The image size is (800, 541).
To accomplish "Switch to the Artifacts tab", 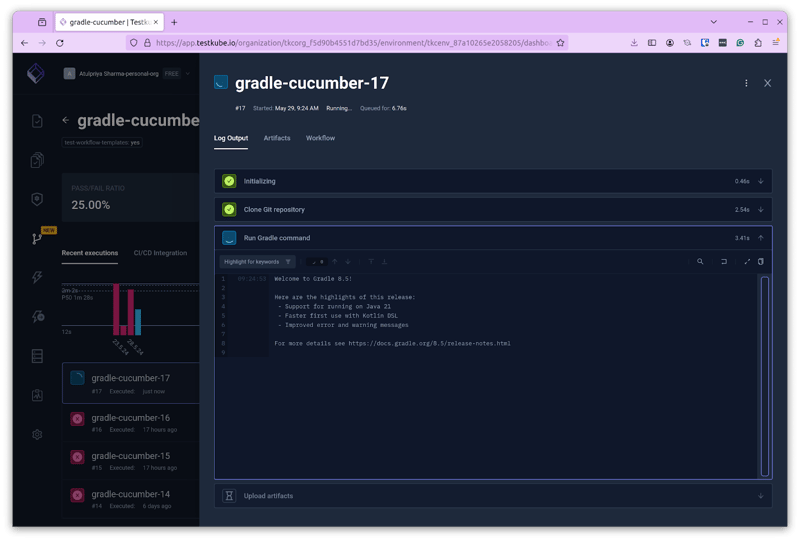I will [x=277, y=138].
